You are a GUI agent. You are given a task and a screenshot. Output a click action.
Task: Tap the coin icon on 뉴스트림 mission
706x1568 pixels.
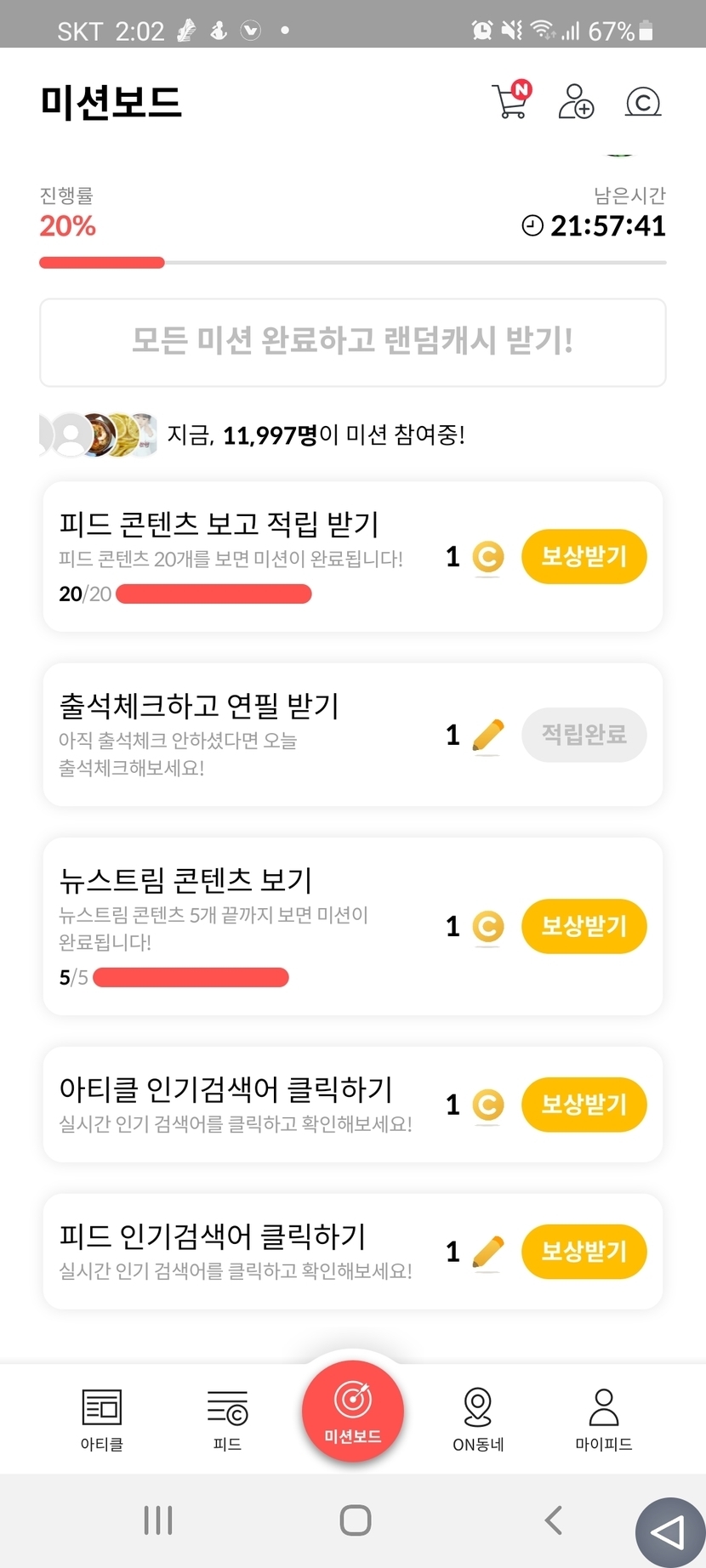[x=487, y=927]
